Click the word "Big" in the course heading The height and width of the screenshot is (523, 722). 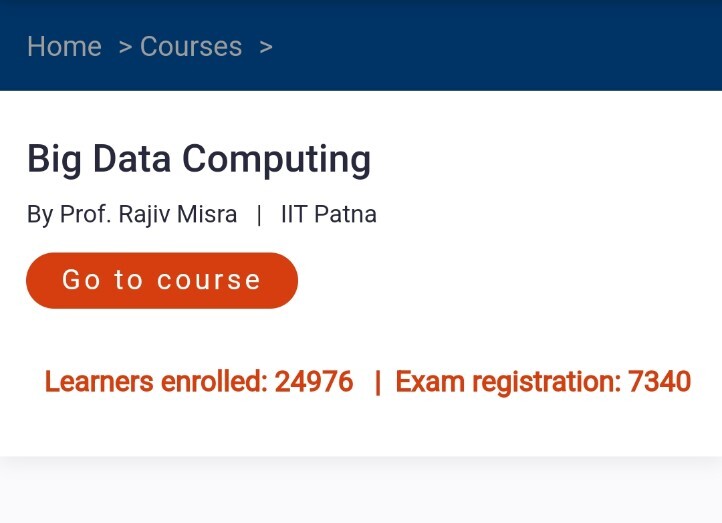pos(52,159)
